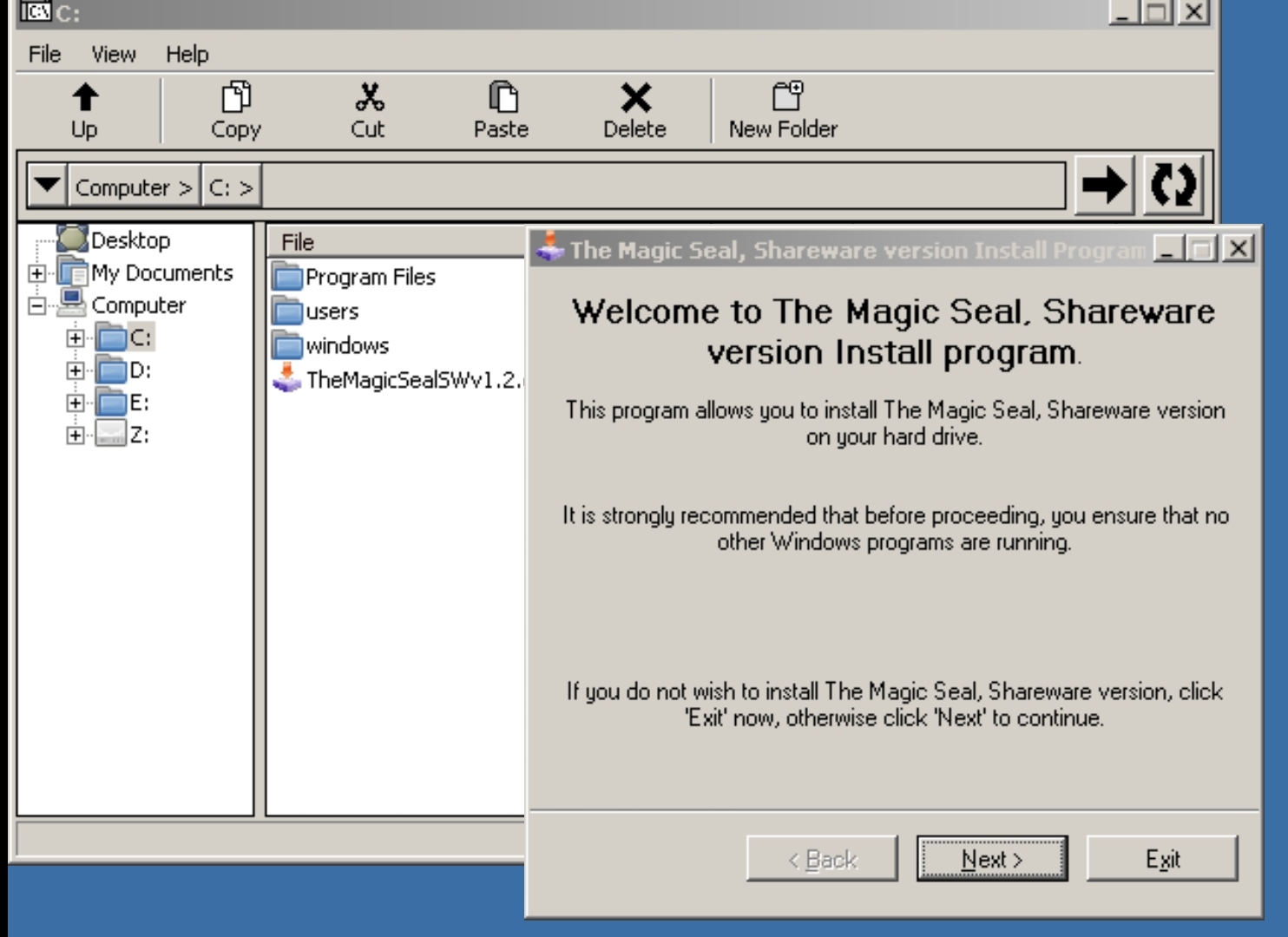Click the Delete X icon

click(x=635, y=97)
